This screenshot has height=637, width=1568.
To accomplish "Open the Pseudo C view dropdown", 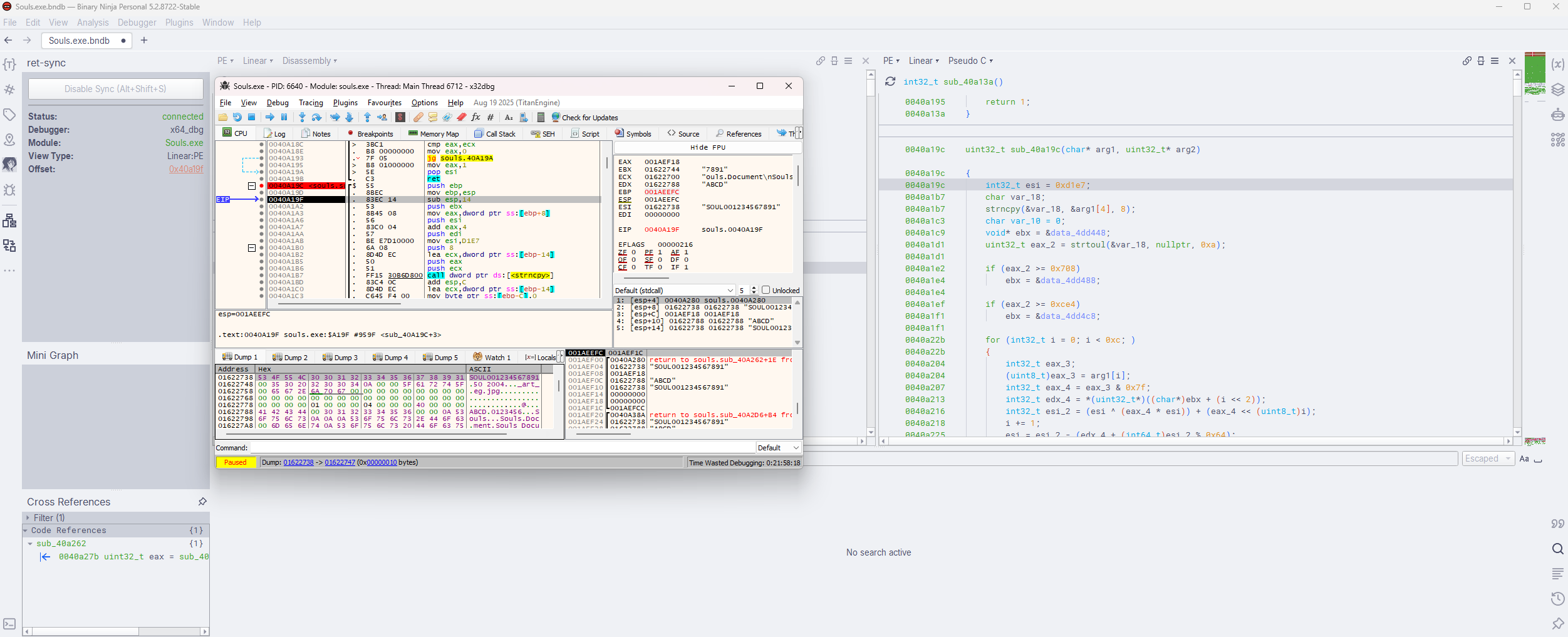I will pyautogui.click(x=970, y=61).
